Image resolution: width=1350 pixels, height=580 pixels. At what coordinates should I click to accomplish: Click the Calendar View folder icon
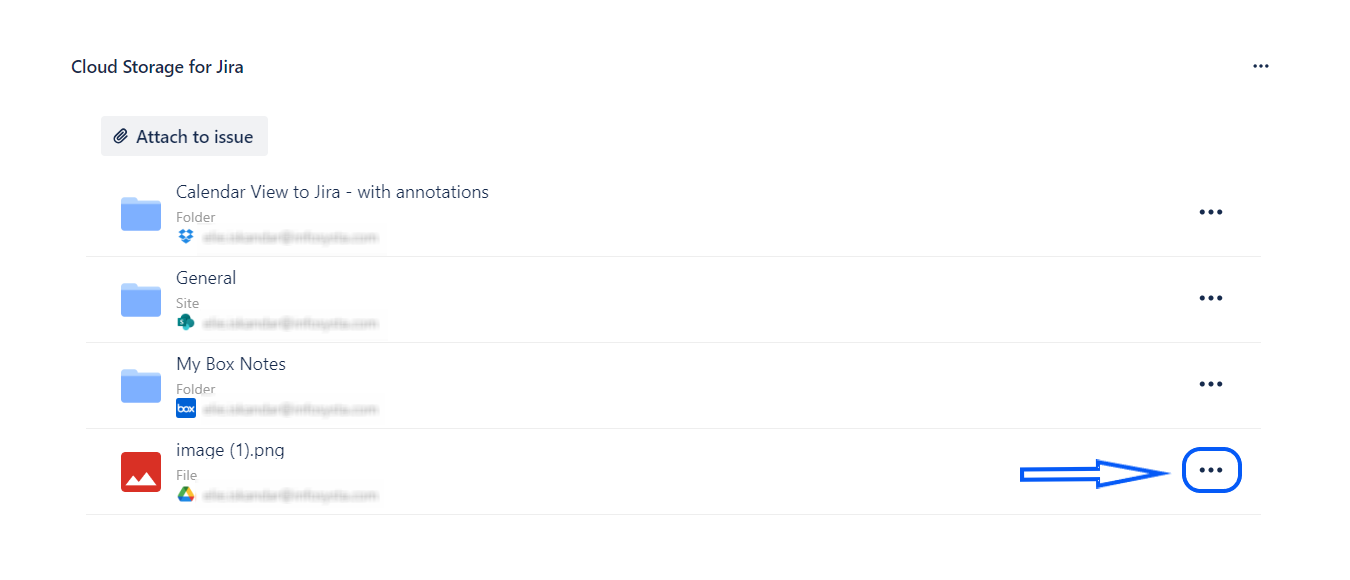[141, 214]
